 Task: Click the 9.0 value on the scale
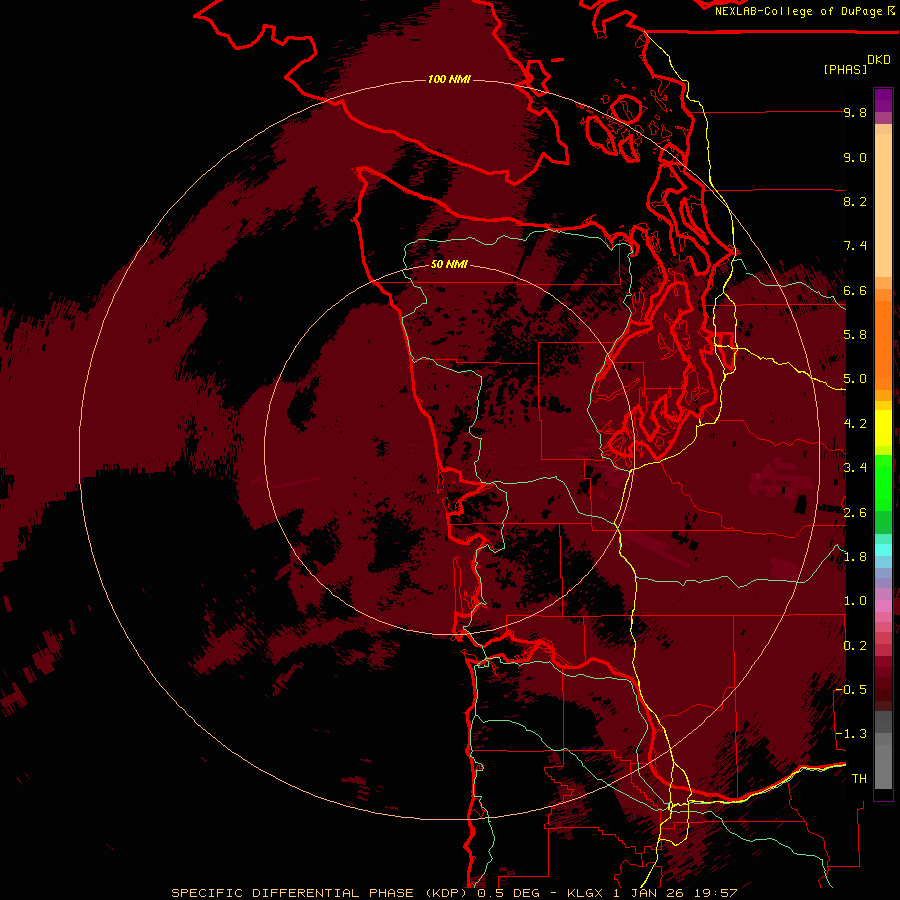click(x=855, y=157)
